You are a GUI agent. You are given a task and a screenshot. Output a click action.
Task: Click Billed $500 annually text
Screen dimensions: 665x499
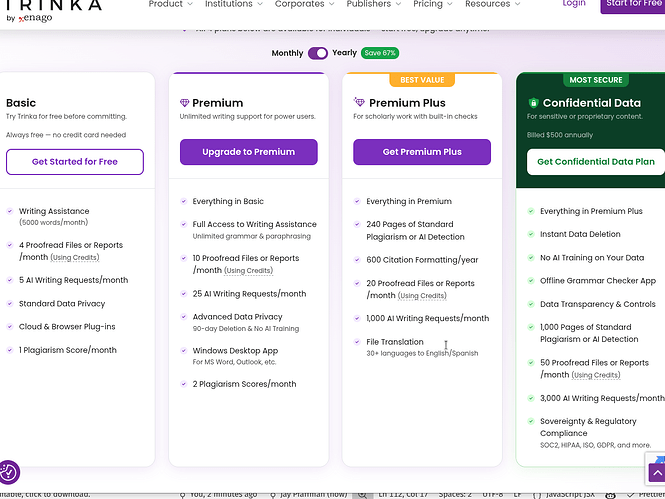560,135
